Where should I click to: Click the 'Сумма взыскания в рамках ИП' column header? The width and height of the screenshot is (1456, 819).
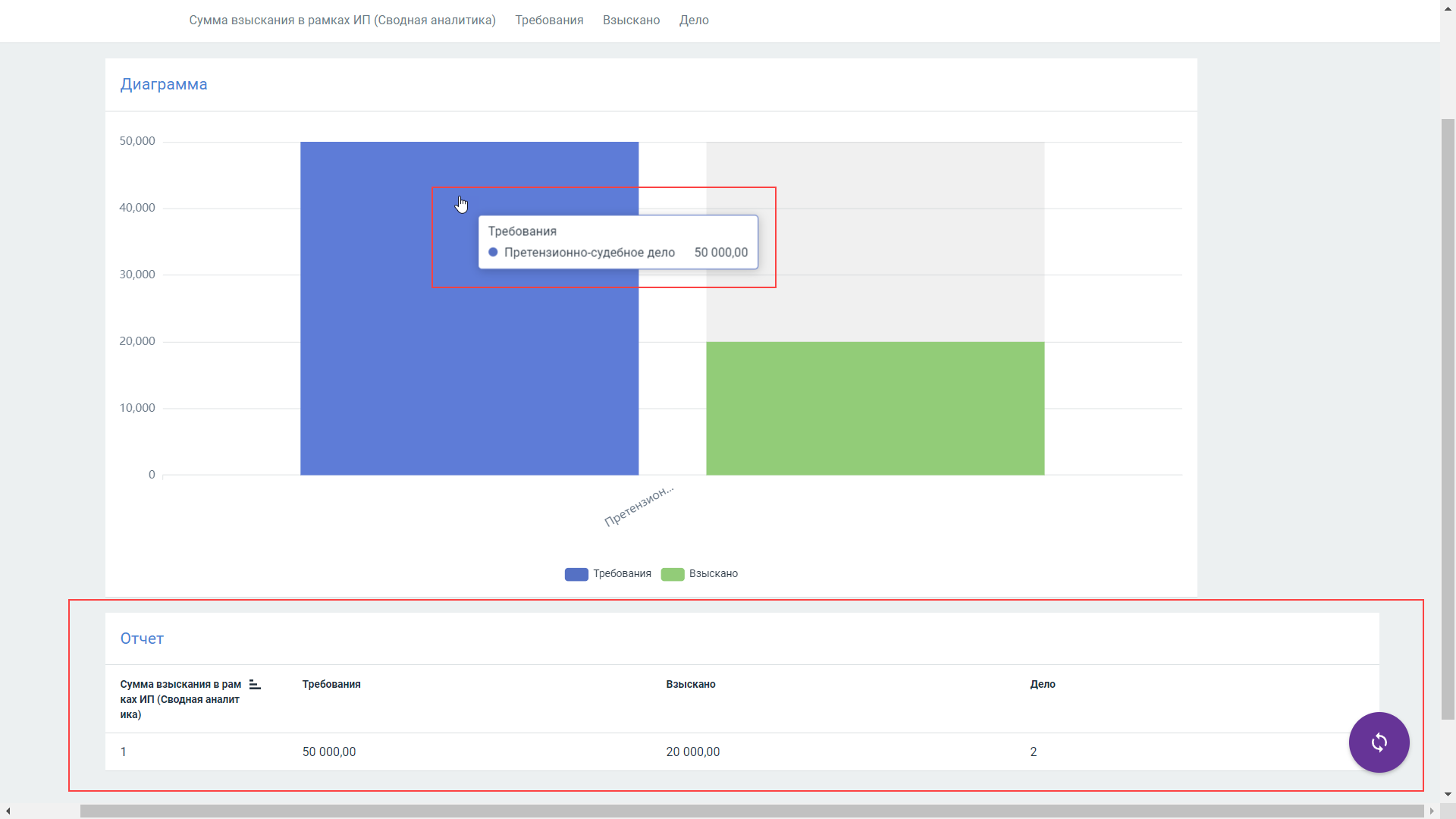(x=180, y=699)
